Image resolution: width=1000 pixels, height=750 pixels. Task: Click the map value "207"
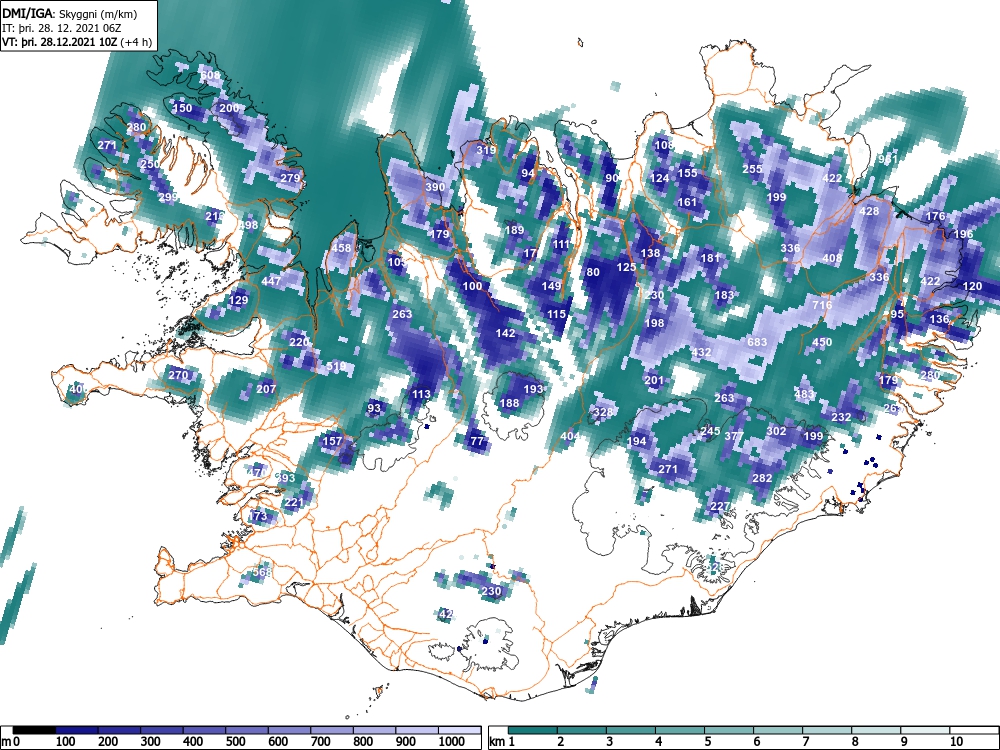[x=267, y=388]
